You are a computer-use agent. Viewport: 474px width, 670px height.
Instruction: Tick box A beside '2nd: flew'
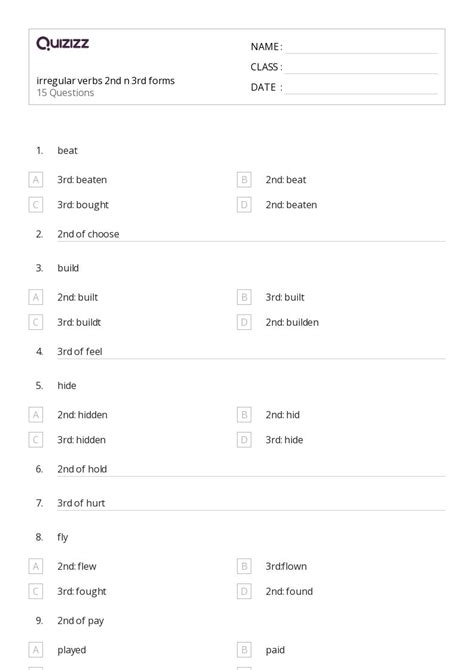click(36, 566)
